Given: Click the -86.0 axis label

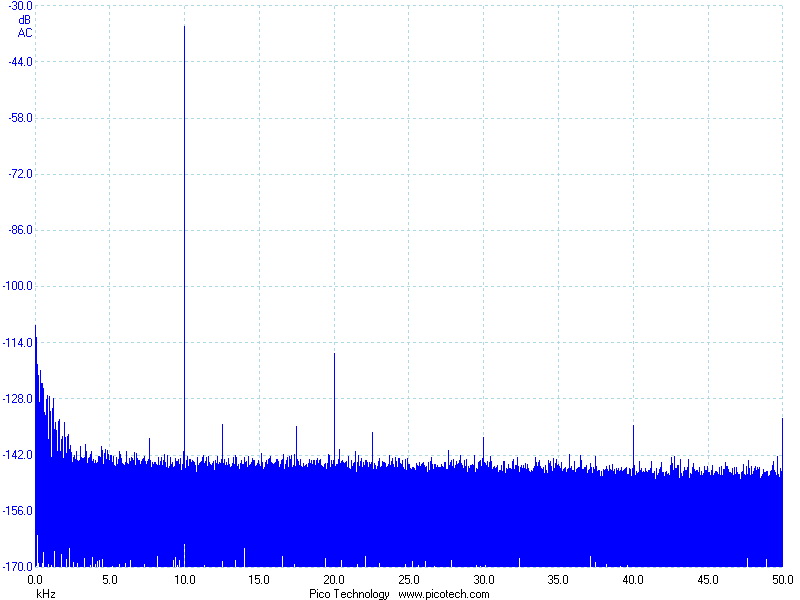Looking at the screenshot, I should [20, 230].
